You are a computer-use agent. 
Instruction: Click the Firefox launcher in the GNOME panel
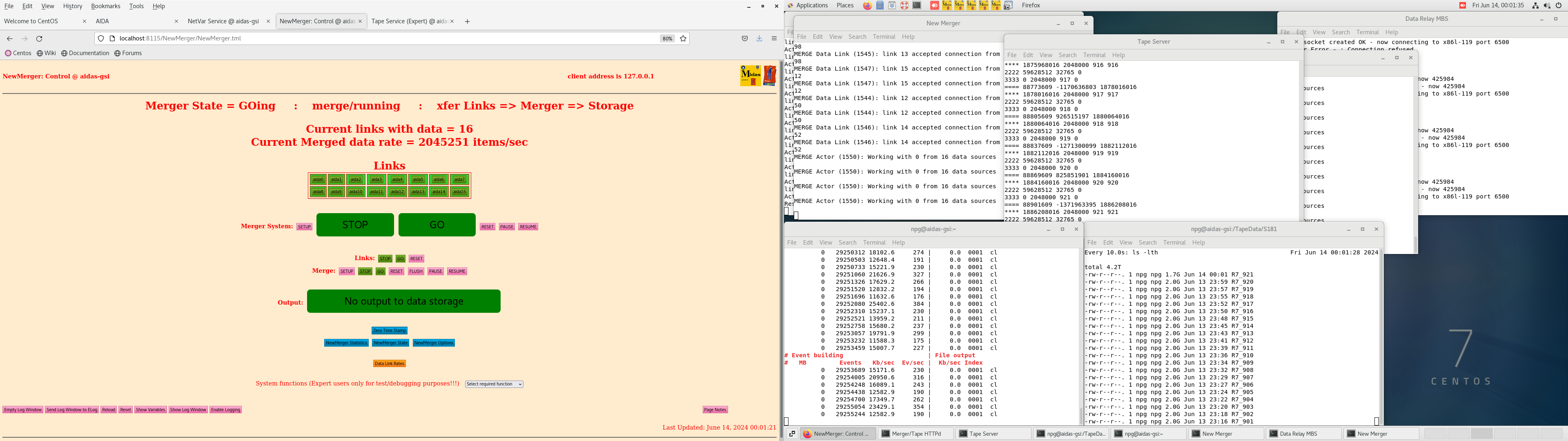[x=867, y=5]
